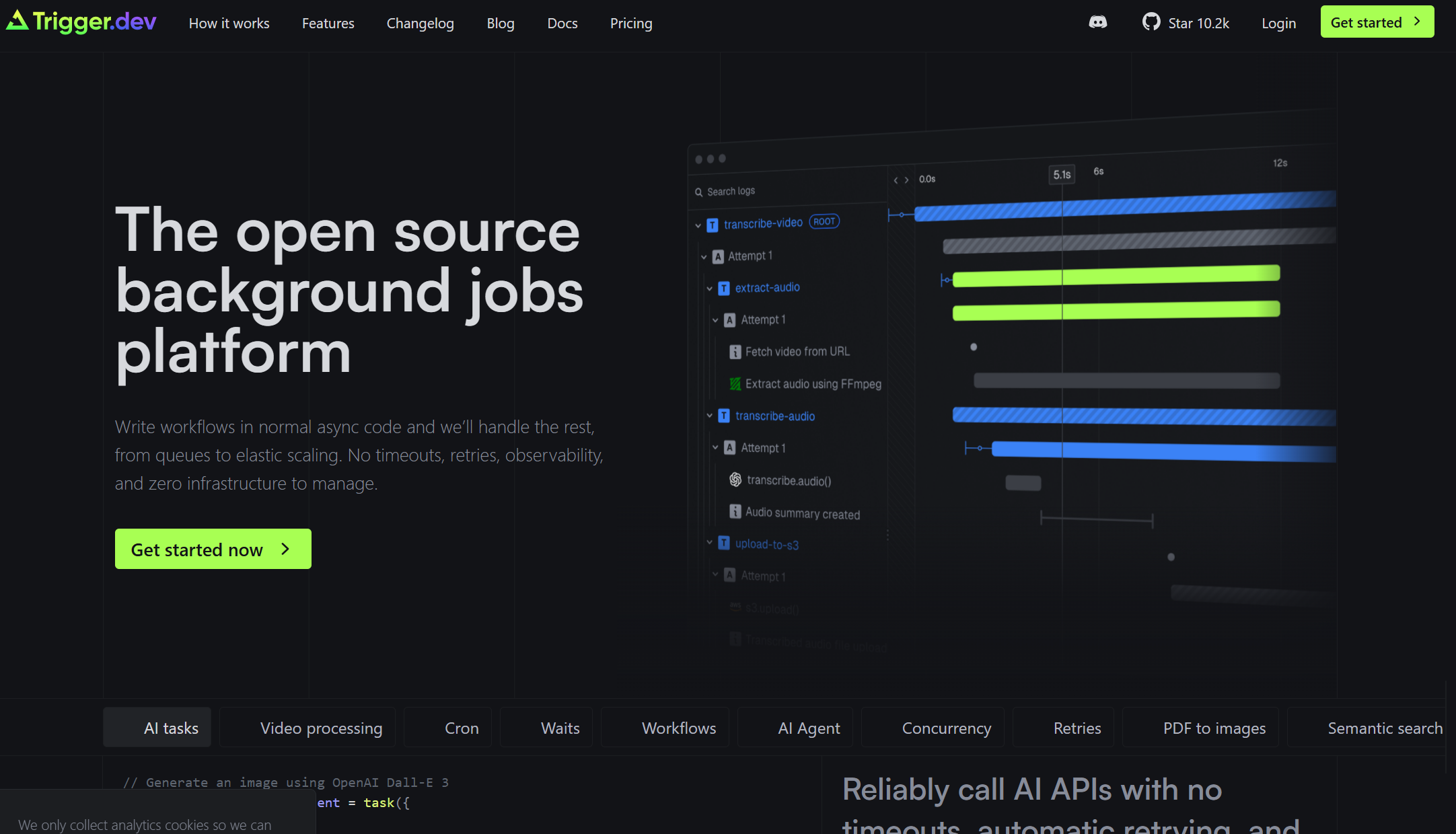Click the A attempt icon under transcribe-video
This screenshot has width=1456, height=834.
pos(719,257)
